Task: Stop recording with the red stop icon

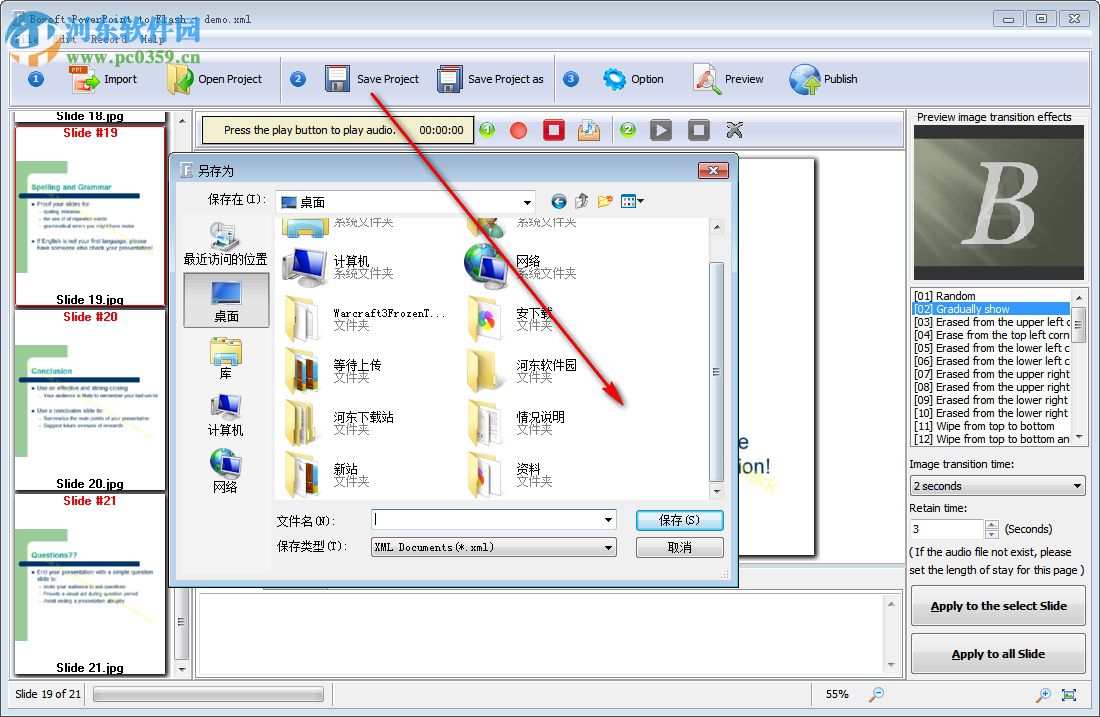Action: (553, 130)
